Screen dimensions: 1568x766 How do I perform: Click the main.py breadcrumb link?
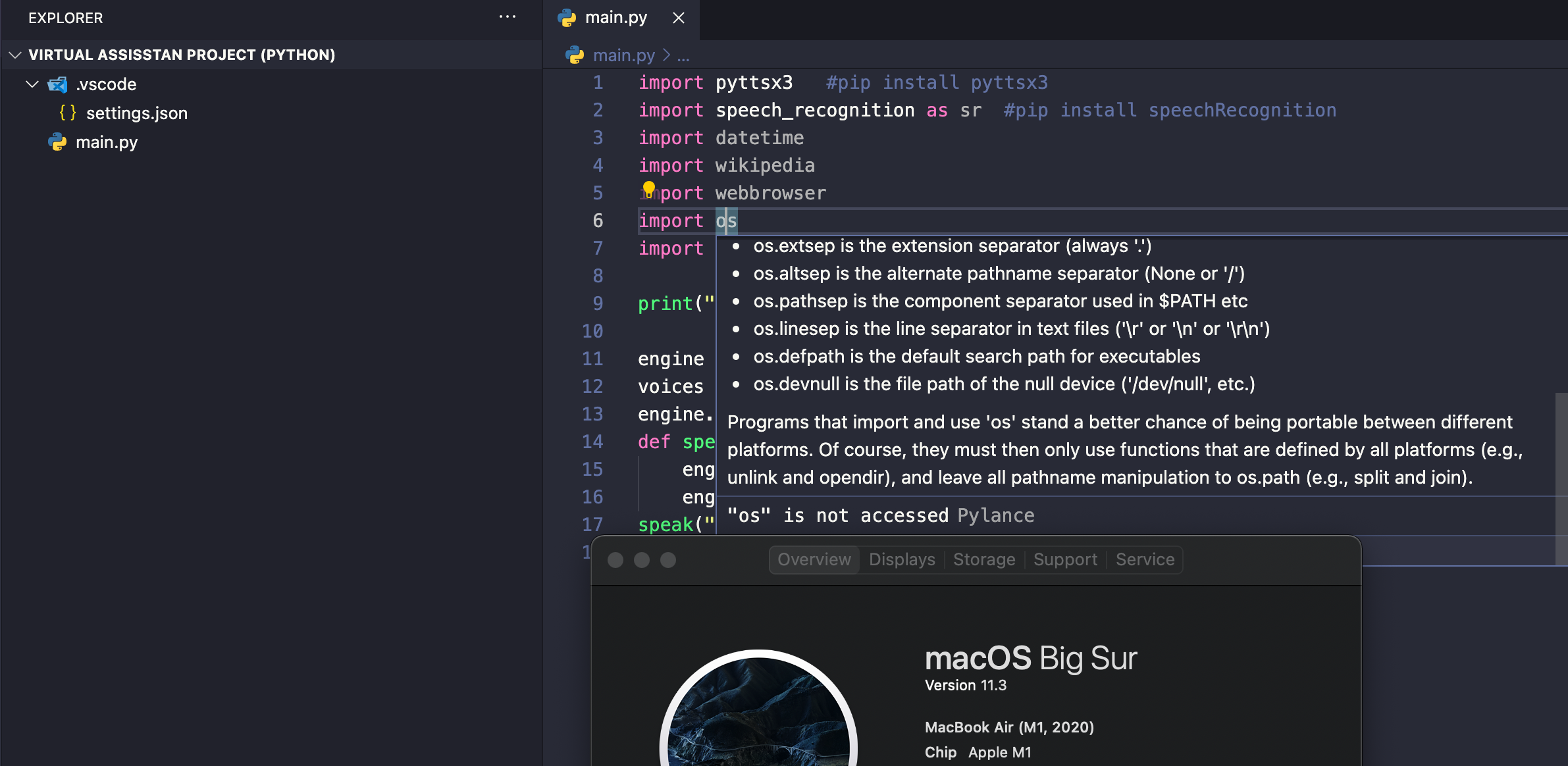tap(623, 55)
